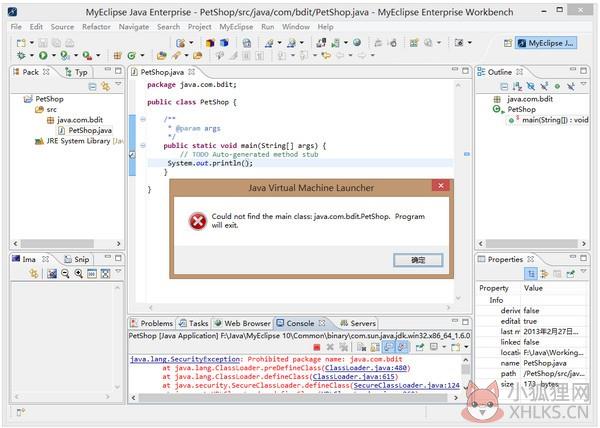Click Show Categories icon in Properties view
The image size is (600, 428).
point(531,273)
